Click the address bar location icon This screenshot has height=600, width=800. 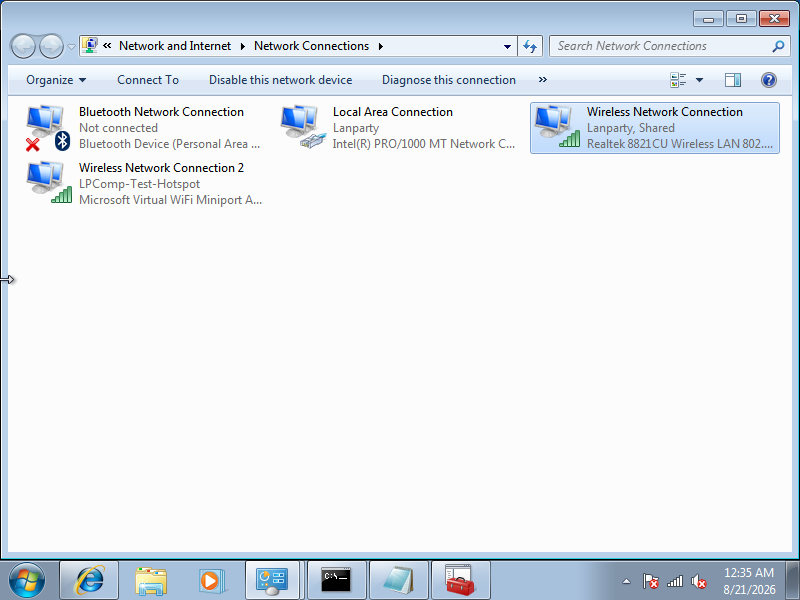[x=90, y=45]
